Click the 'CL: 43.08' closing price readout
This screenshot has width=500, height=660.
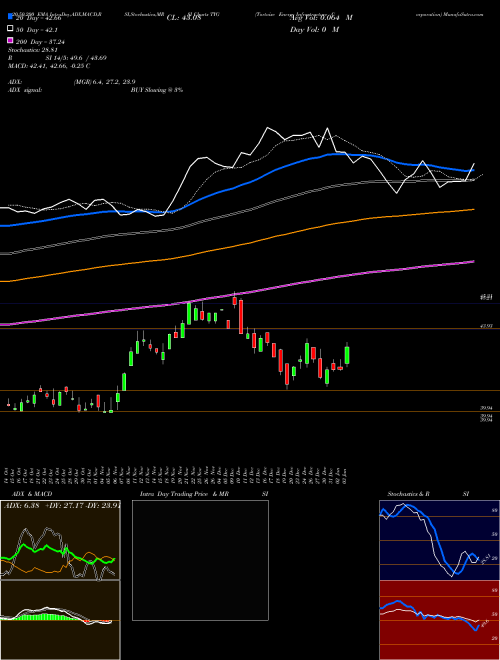[x=184, y=18]
